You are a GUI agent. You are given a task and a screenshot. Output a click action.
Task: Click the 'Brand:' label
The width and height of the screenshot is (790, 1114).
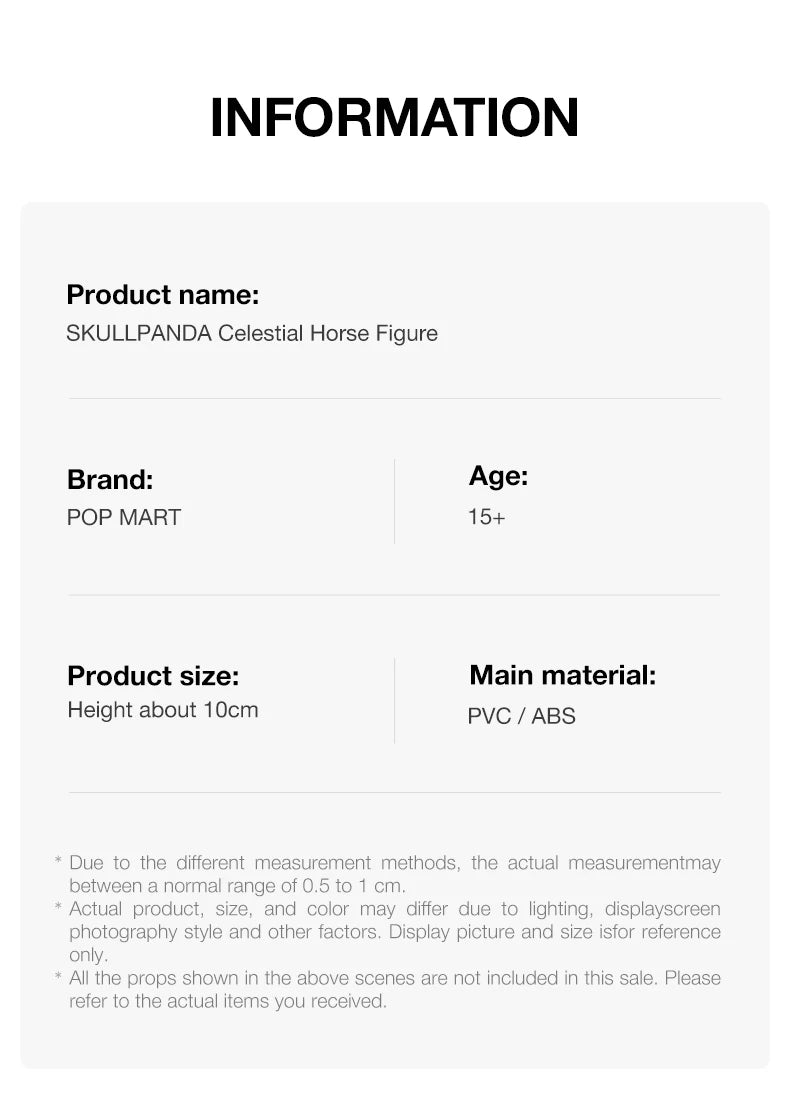point(110,480)
